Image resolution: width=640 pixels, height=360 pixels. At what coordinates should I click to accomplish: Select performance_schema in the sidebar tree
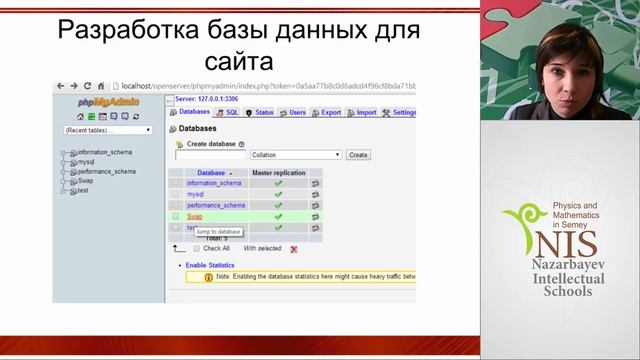click(107, 172)
